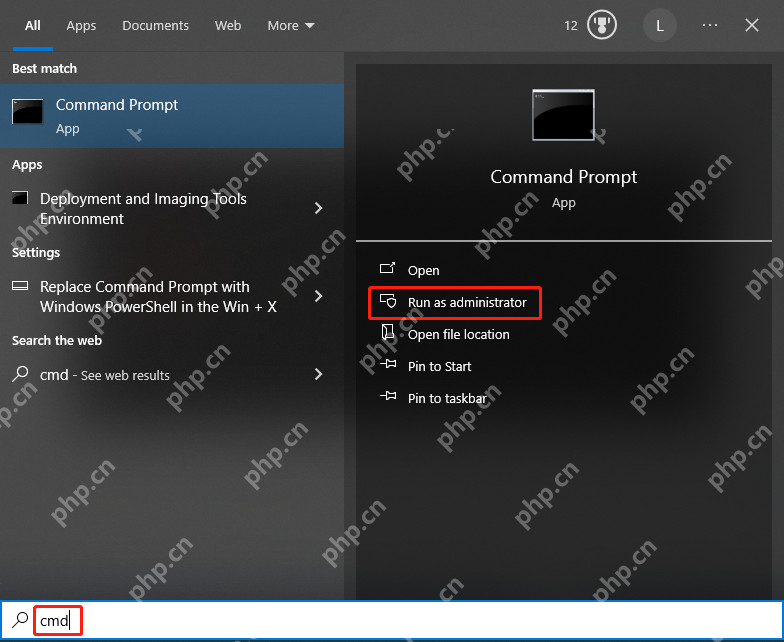Screen dimensions: 784x642
Task: Select Replace Command Prompt with Windows PowerShell text
Action: 158,296
